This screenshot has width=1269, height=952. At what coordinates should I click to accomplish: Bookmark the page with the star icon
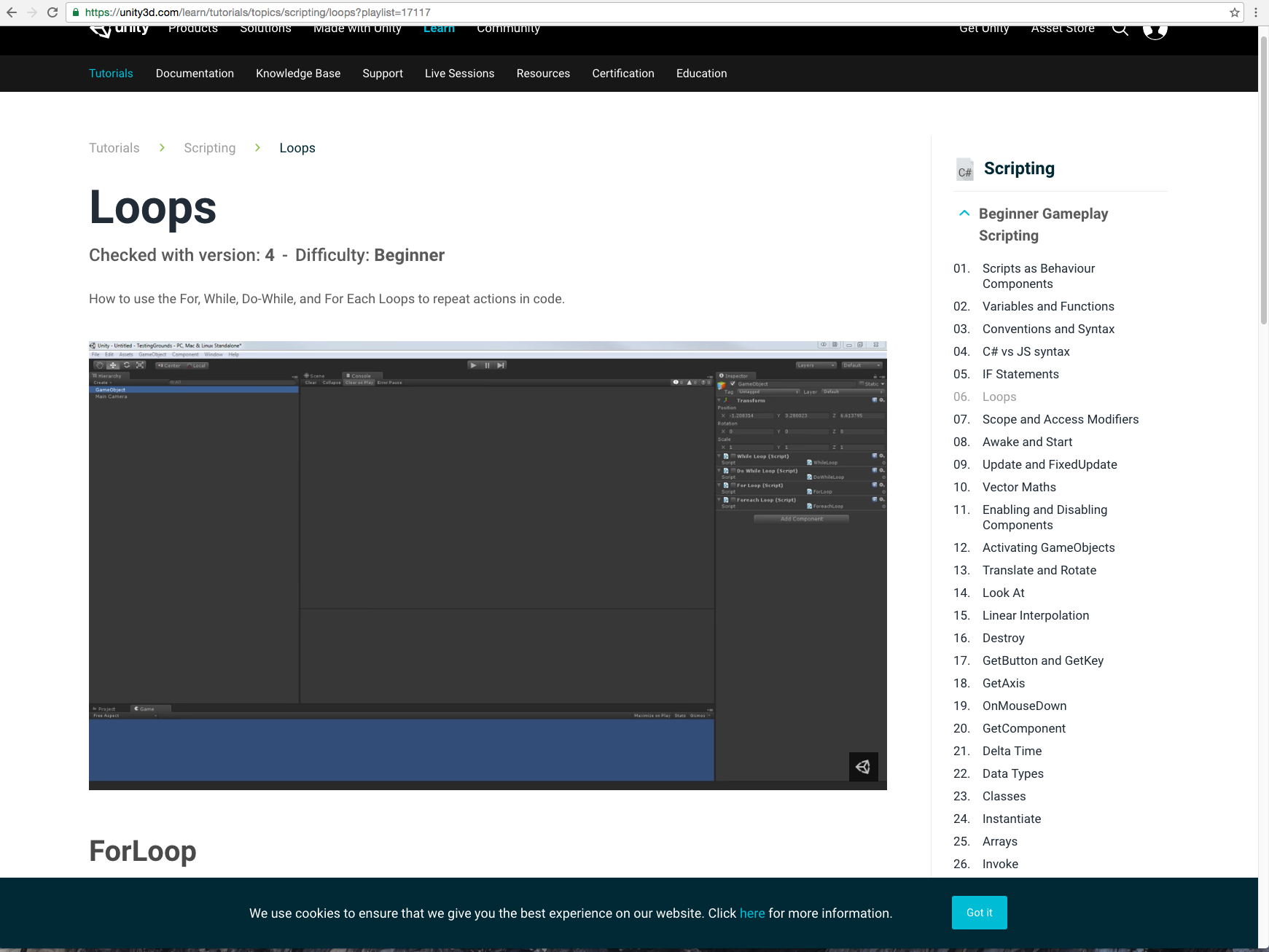(1235, 12)
